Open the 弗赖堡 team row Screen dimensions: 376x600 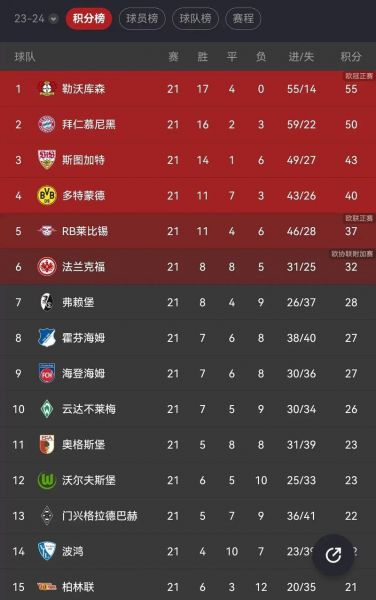coord(188,302)
